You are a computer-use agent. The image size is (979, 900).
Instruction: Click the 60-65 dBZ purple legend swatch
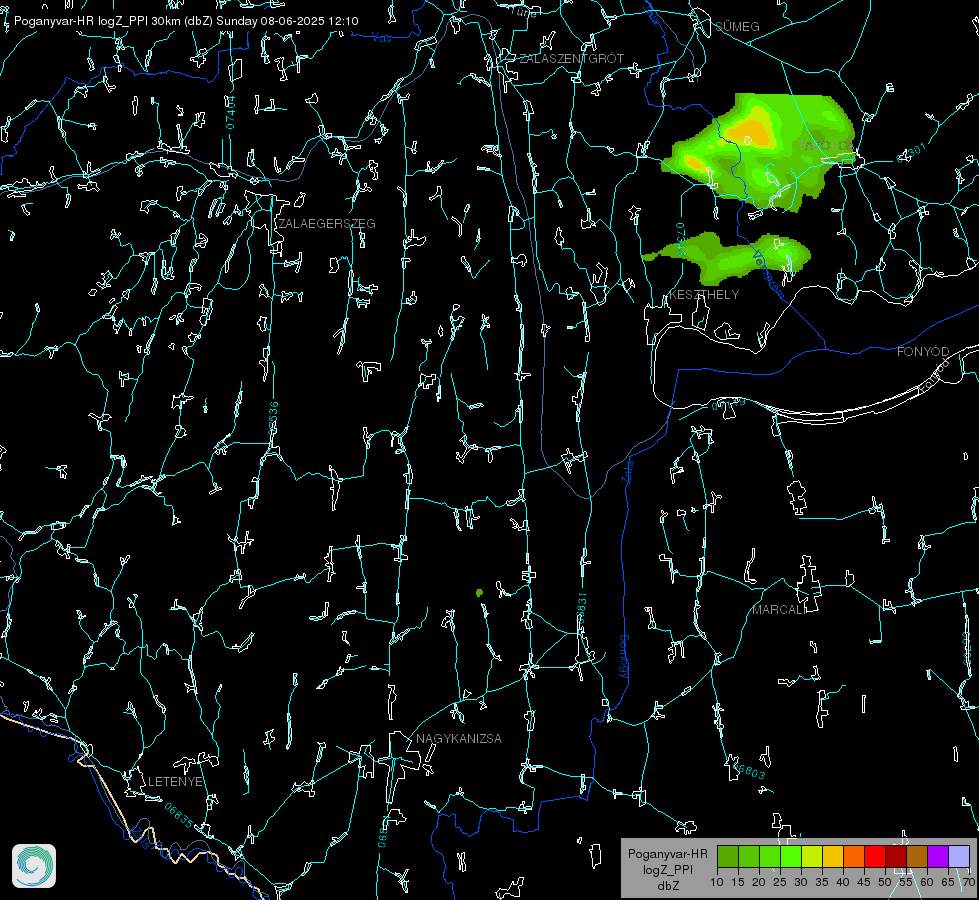coord(938,857)
